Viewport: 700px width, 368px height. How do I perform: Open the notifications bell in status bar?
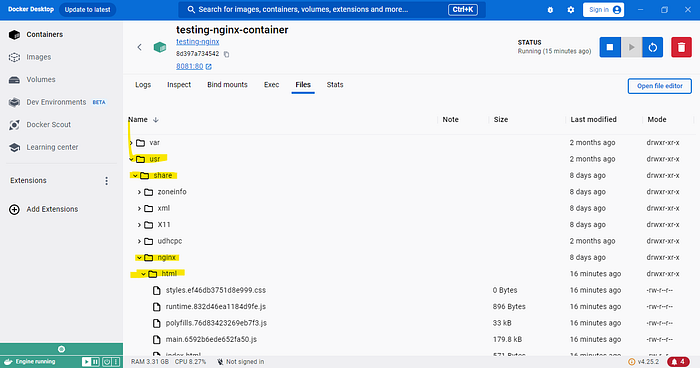[x=678, y=361]
